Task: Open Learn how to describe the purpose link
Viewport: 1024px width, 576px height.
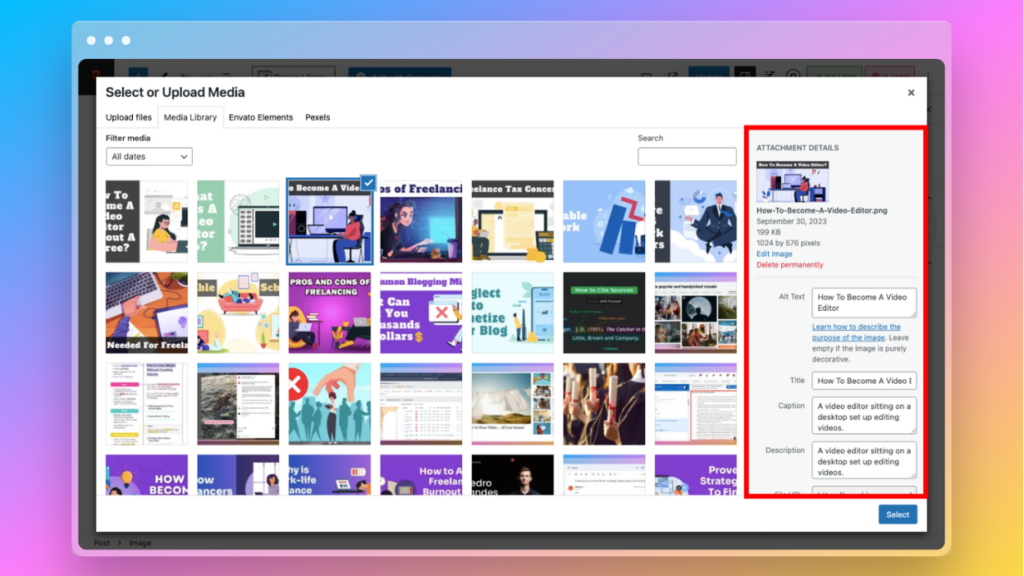Action: (x=856, y=332)
